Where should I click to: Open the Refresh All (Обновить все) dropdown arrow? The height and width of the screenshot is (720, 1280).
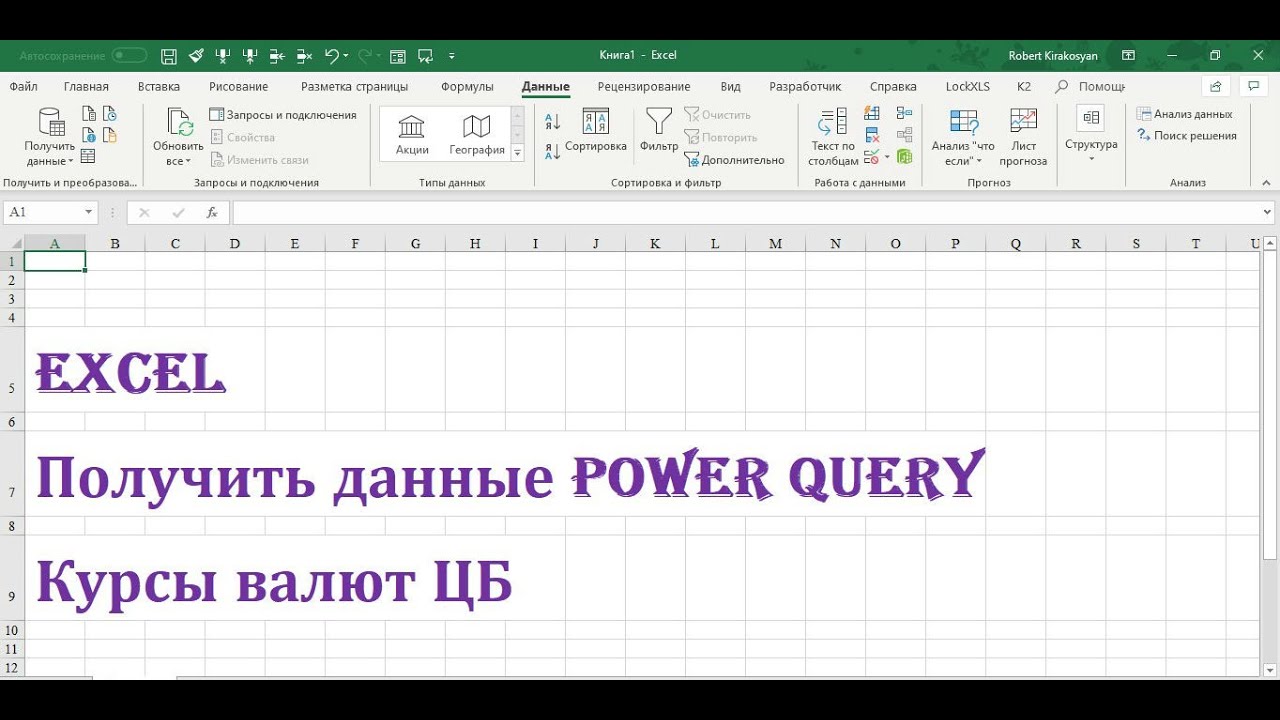click(x=187, y=161)
